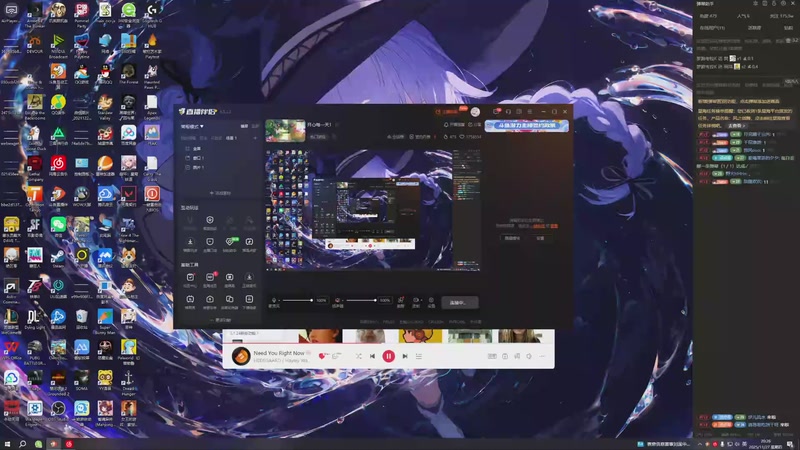This screenshot has height=450, width=800.
Task: Select the Scene 1 tab
Action: click(x=232, y=138)
